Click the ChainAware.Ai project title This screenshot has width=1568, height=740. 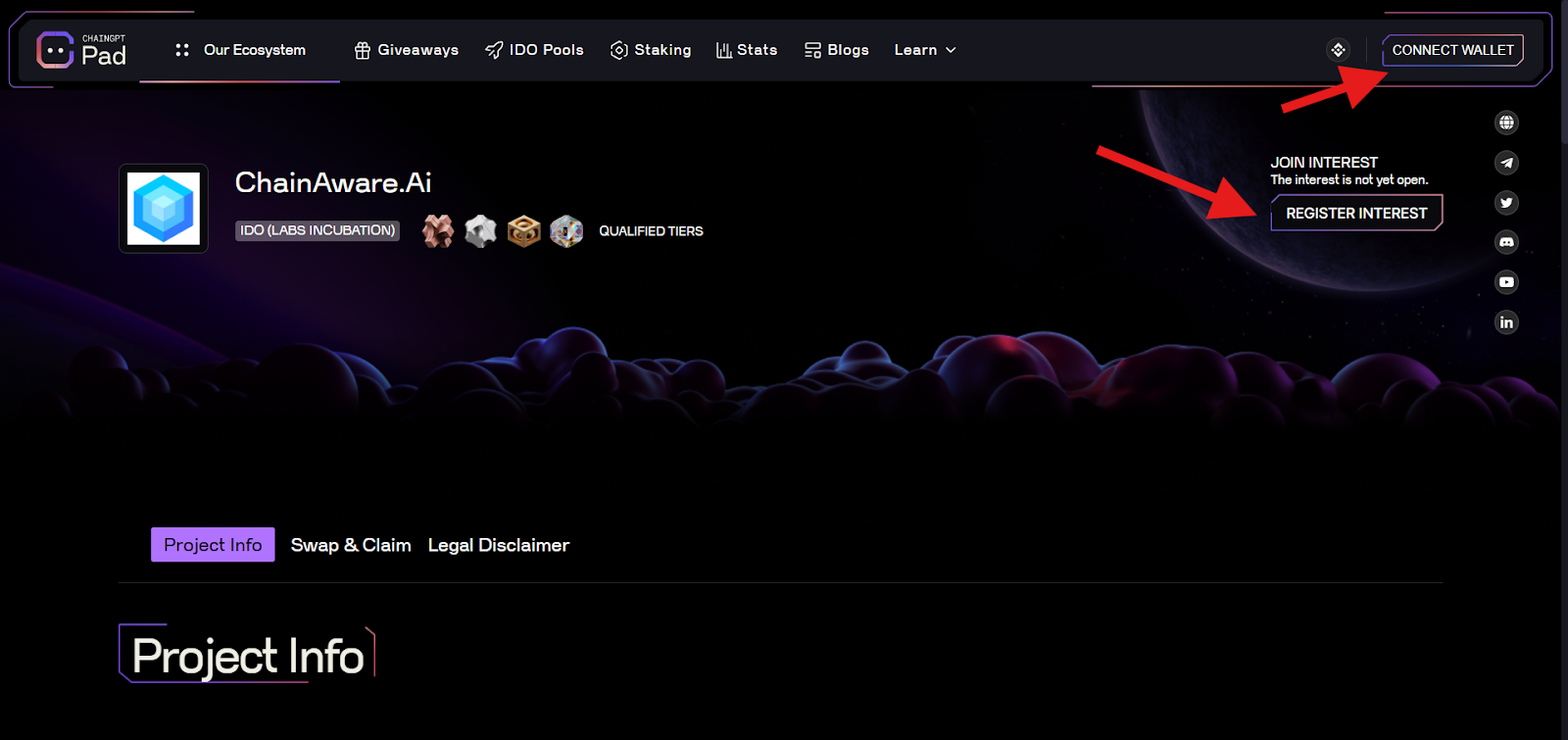(x=333, y=182)
